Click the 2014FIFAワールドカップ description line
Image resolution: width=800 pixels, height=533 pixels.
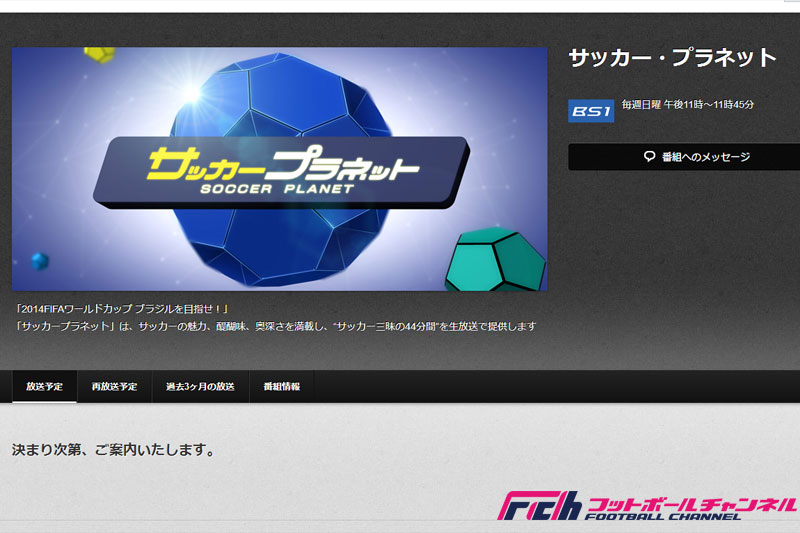point(122,309)
